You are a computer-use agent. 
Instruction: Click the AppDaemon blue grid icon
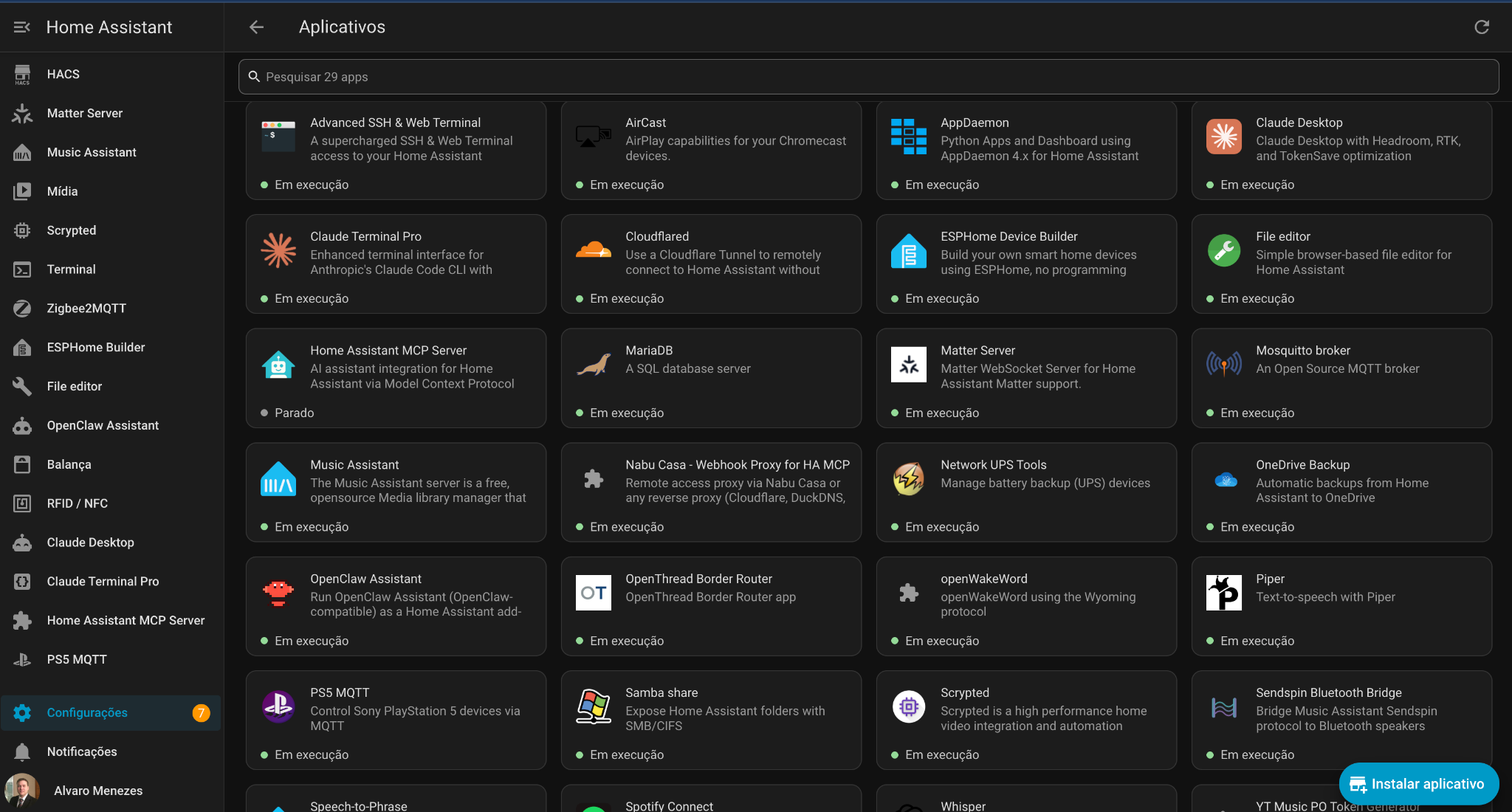pos(909,137)
